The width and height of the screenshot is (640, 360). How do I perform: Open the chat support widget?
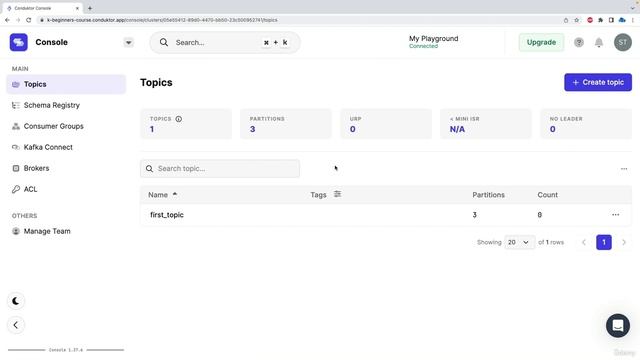pos(618,326)
